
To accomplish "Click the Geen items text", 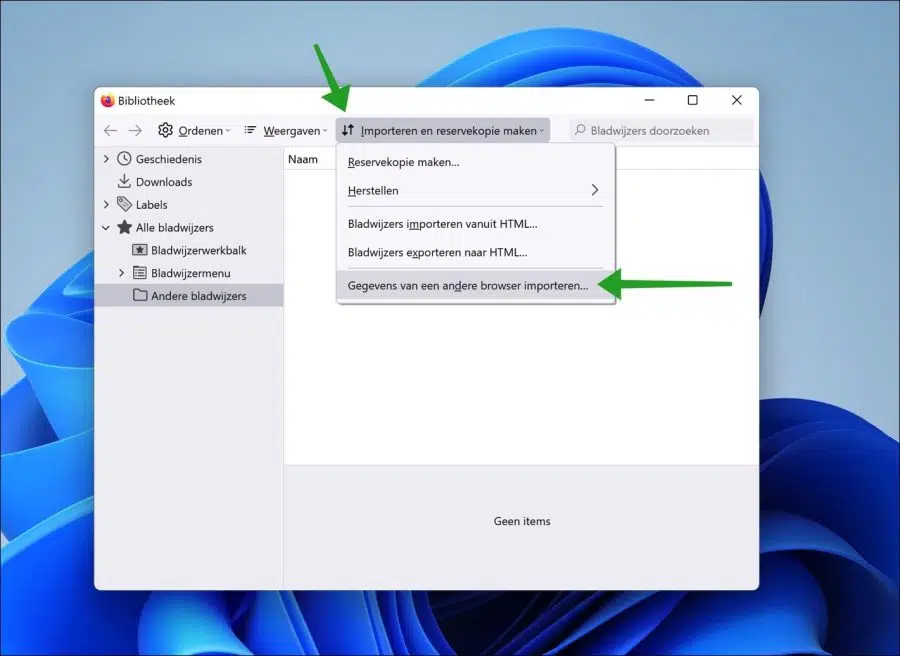I will [522, 521].
